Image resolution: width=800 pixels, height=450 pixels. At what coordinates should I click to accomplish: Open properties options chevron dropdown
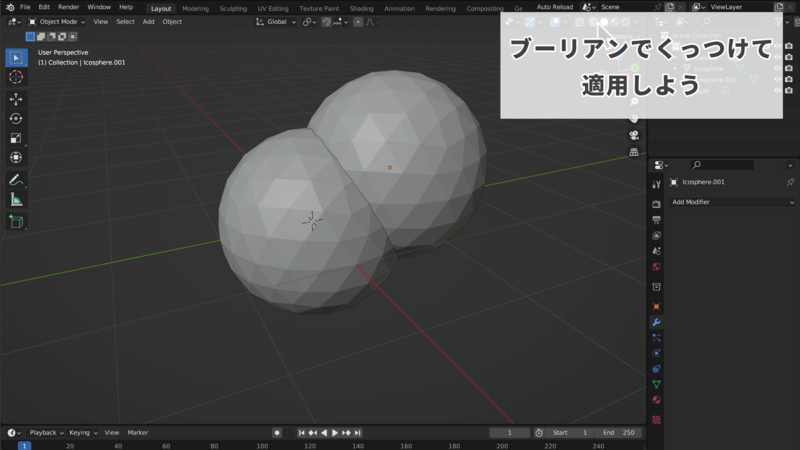coord(790,165)
